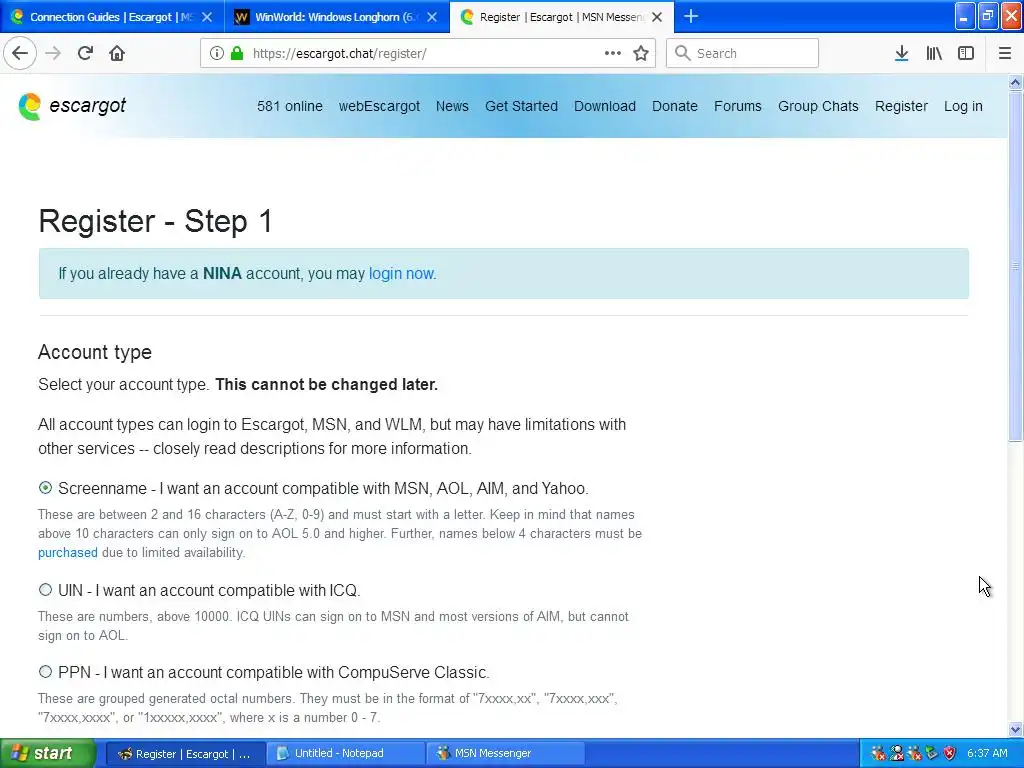Open the News page
Screen dimensions: 1024x768
click(x=452, y=106)
